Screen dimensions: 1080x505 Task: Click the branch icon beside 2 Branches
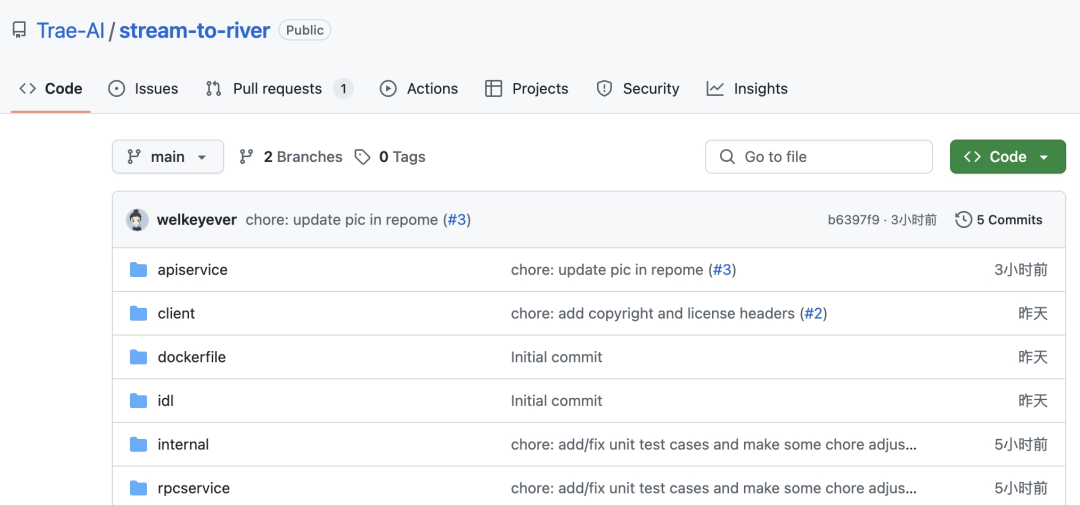247,157
